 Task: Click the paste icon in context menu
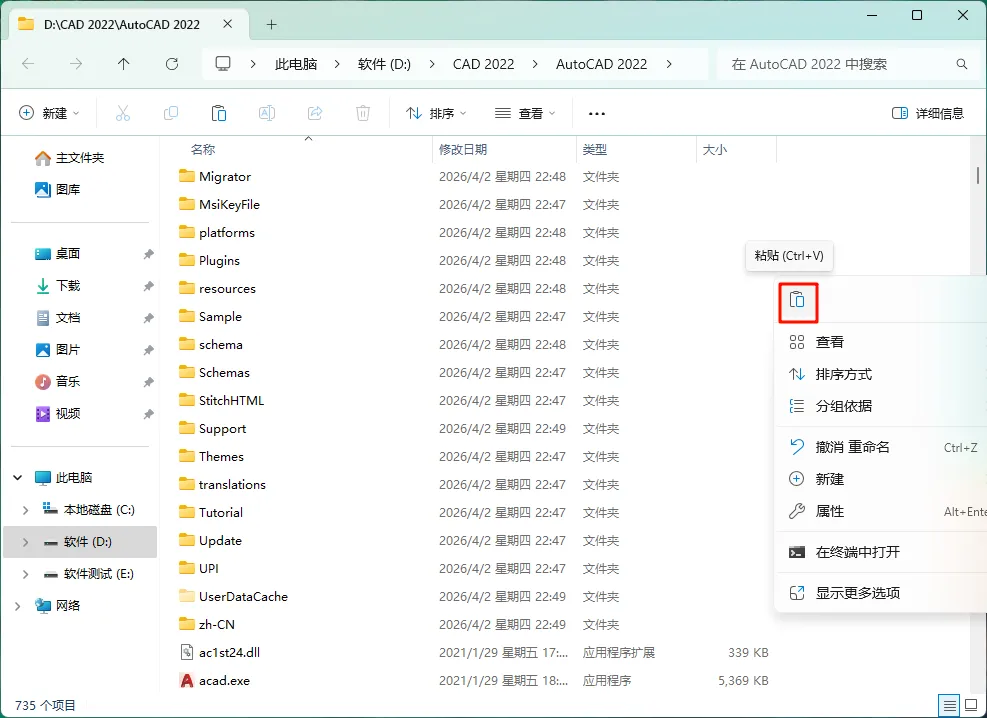(798, 300)
